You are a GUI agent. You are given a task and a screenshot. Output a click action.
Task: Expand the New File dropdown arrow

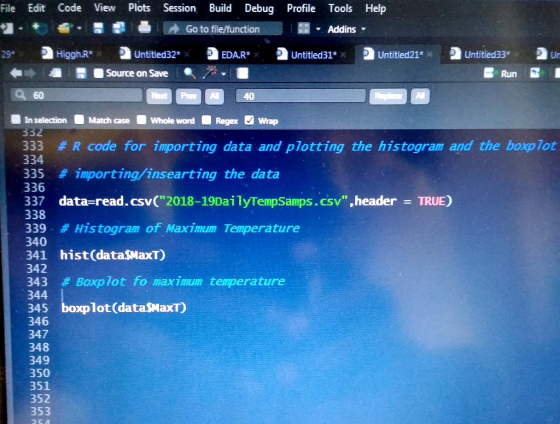pyautogui.click(x=20, y=28)
